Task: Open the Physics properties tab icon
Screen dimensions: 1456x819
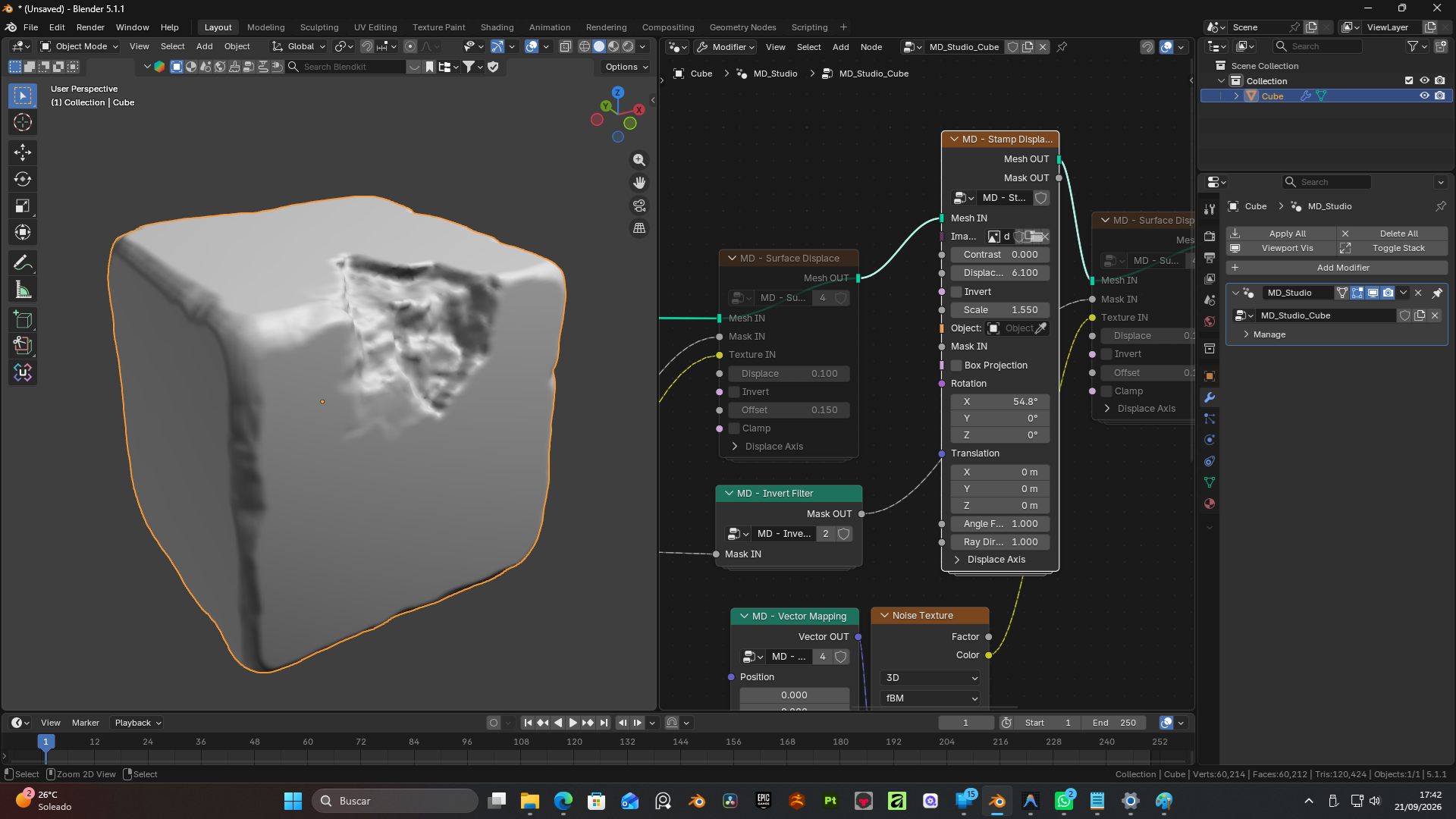Action: coord(1210,440)
